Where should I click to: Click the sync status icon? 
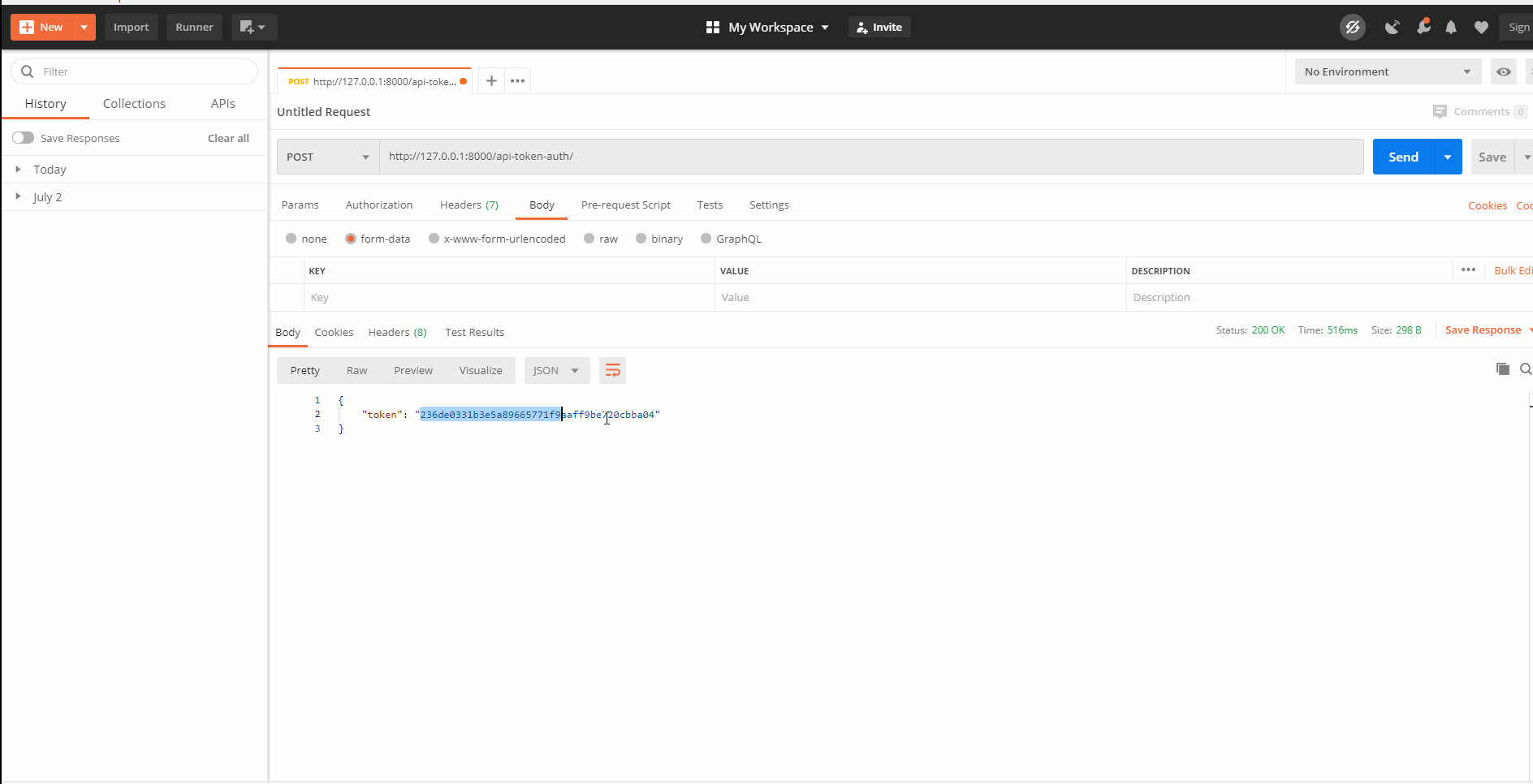tap(1353, 27)
